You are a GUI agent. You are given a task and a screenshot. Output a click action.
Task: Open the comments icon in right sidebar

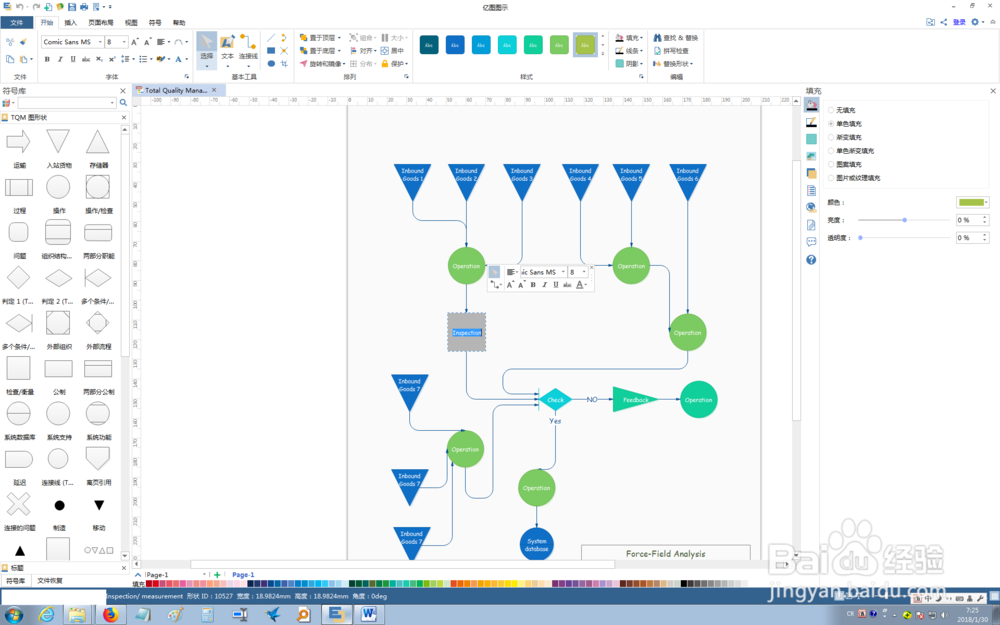tap(811, 242)
